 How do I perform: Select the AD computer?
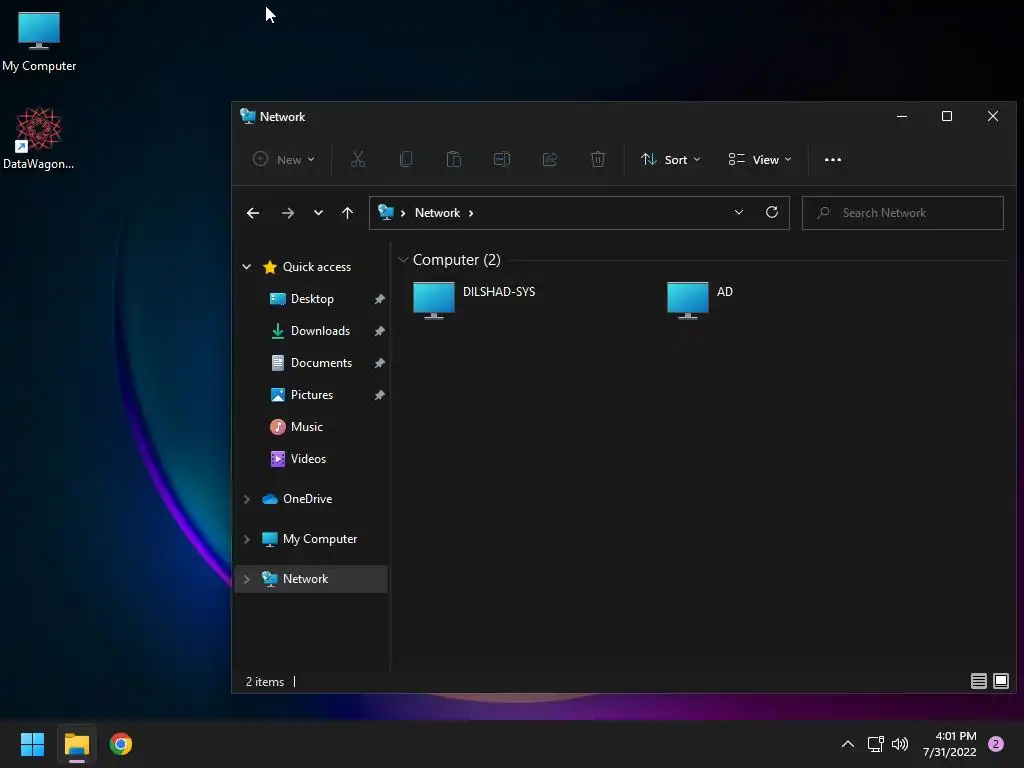coord(700,300)
